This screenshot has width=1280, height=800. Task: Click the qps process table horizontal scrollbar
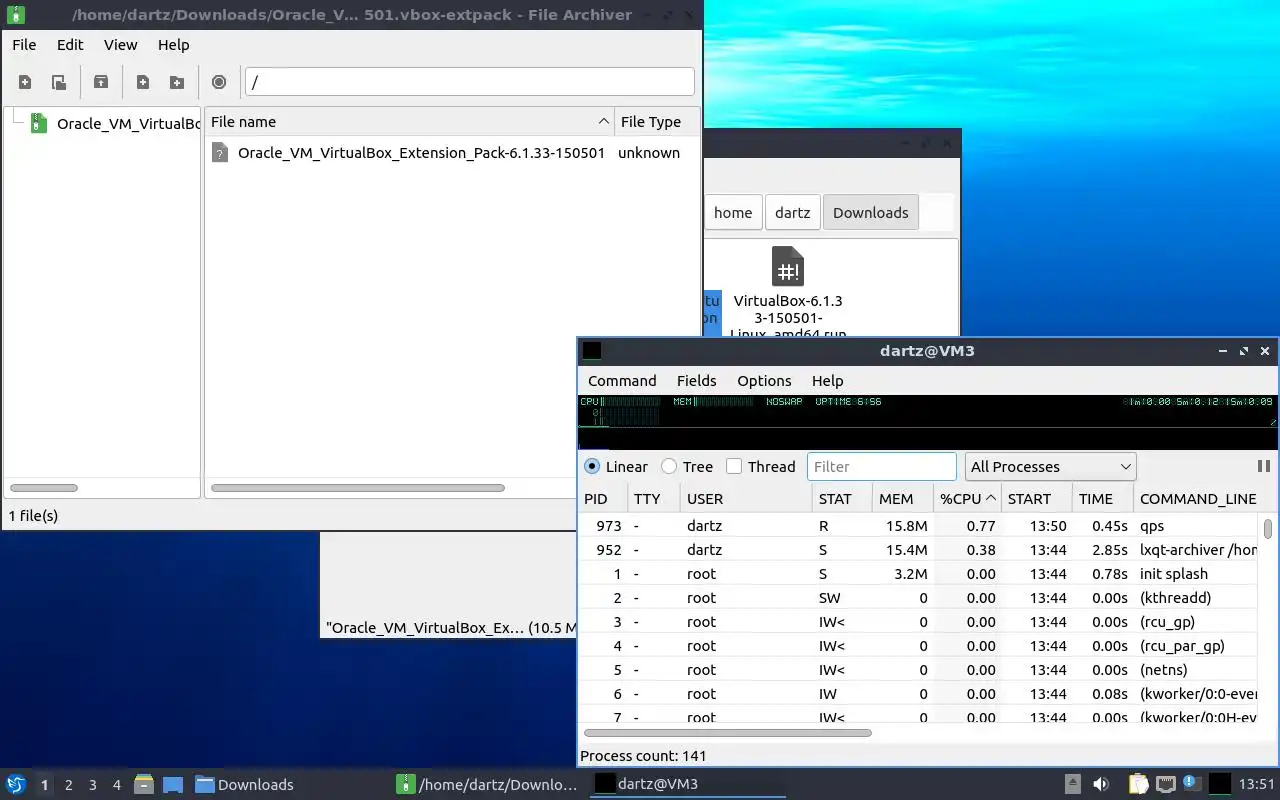(x=727, y=733)
